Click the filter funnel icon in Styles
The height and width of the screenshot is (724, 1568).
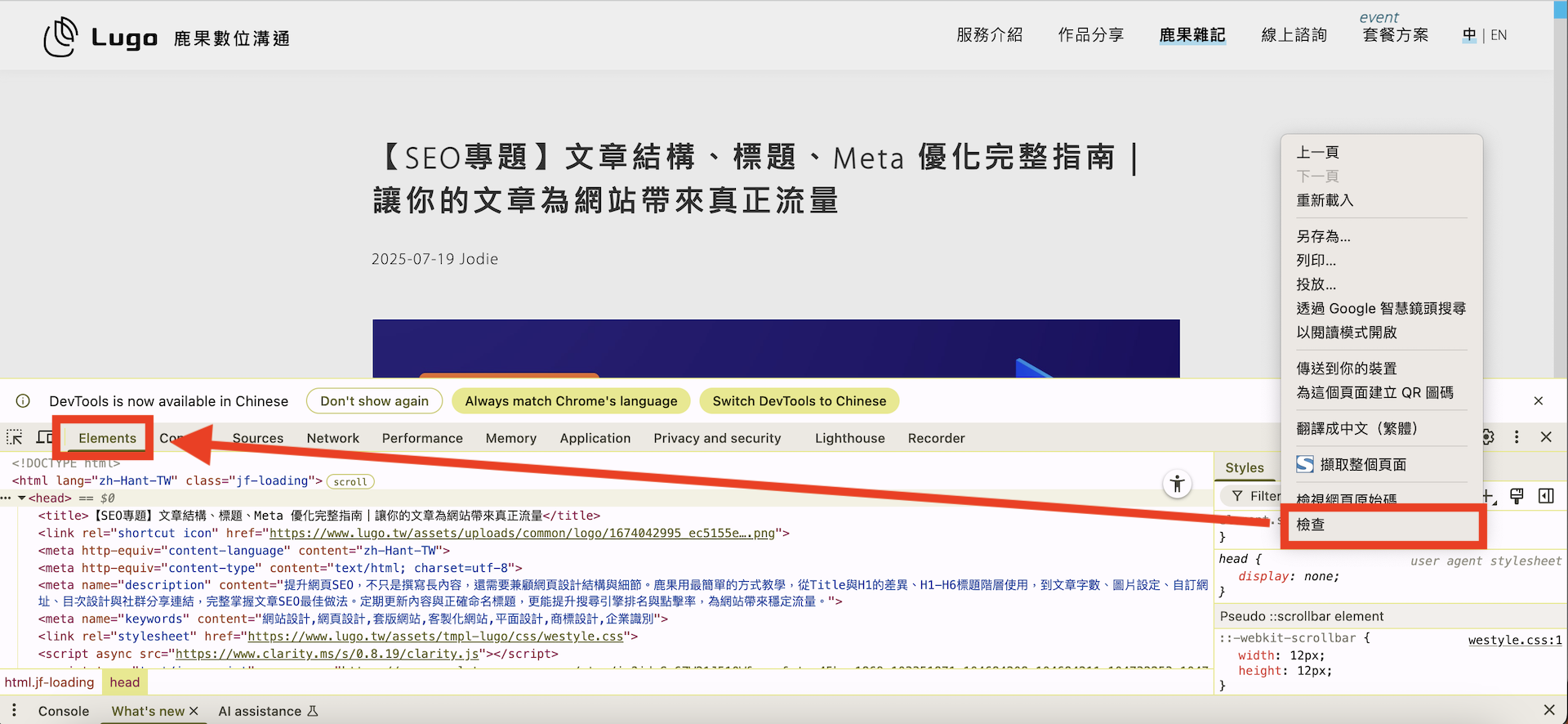[x=1237, y=496]
